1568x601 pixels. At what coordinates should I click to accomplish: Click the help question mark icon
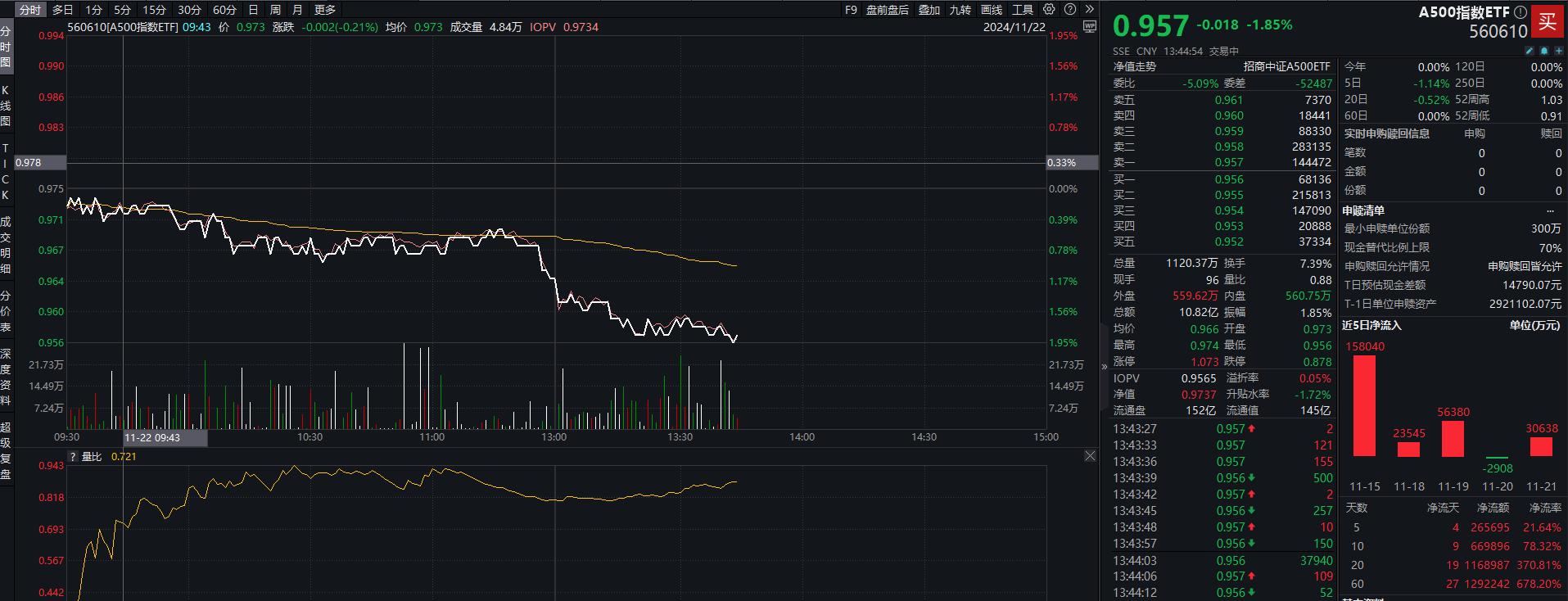pos(1069,9)
